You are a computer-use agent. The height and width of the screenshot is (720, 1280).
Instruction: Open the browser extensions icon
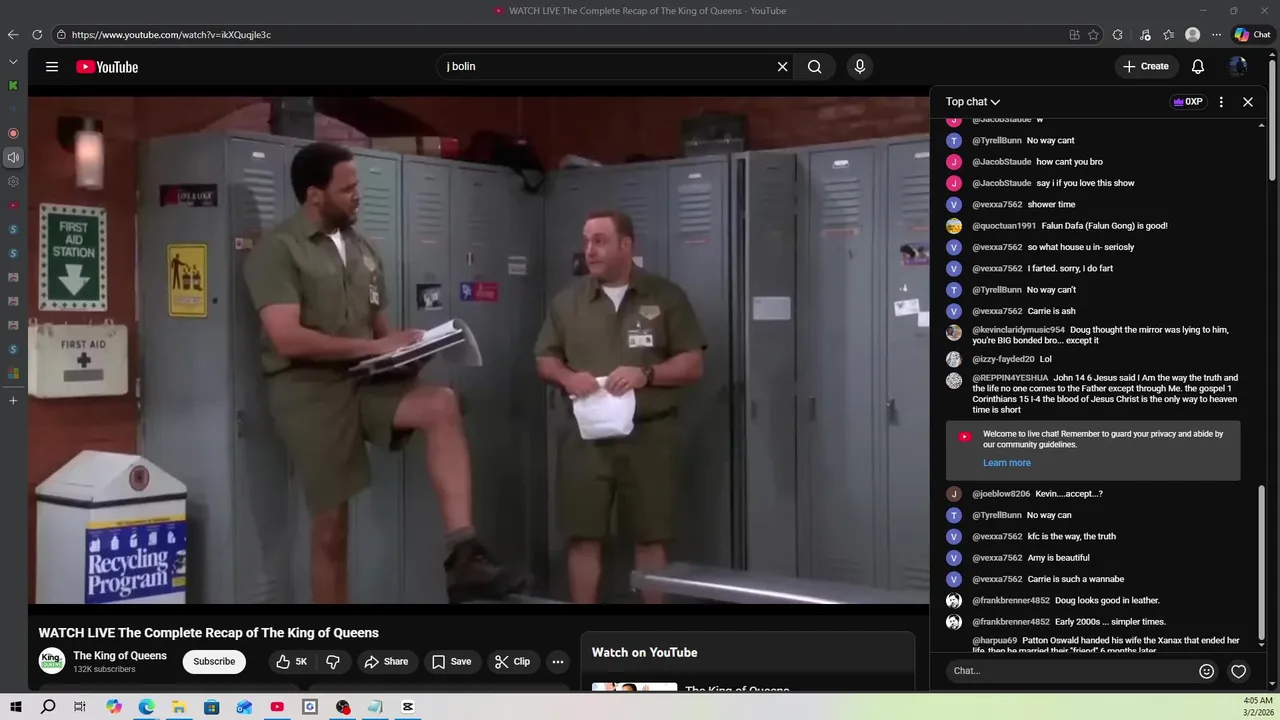(x=1118, y=35)
